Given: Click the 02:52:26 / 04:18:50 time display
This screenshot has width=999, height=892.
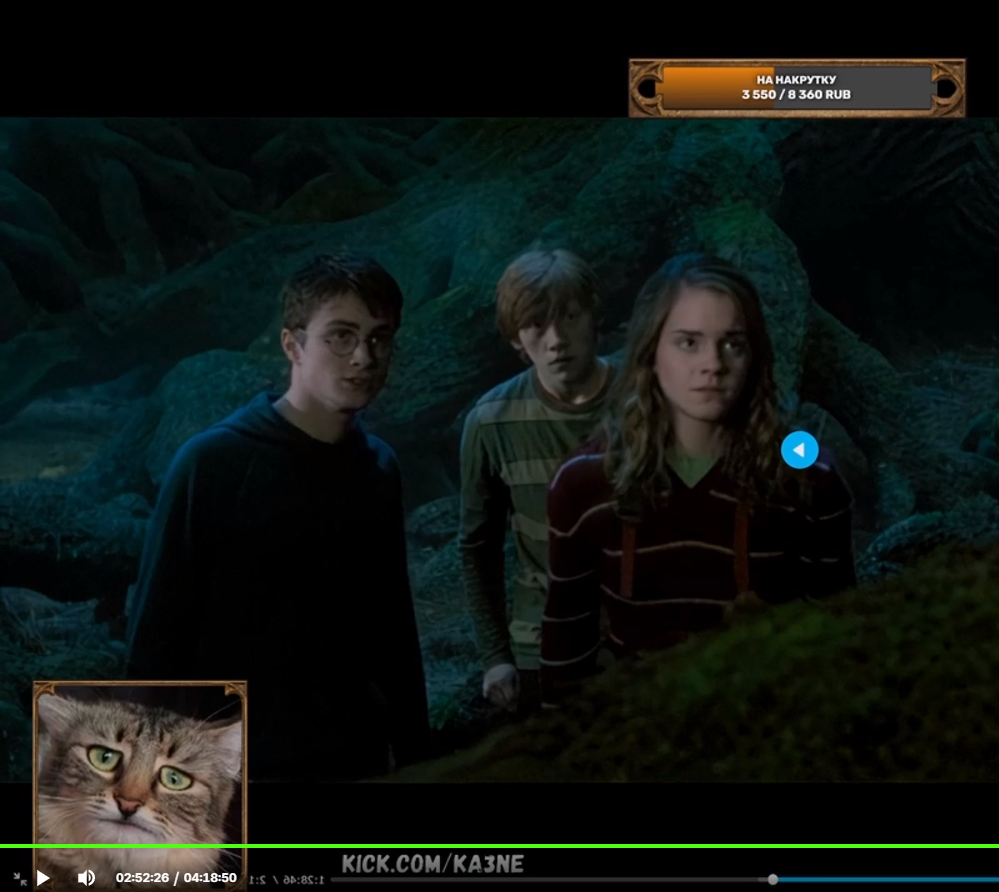Looking at the screenshot, I should 176,878.
